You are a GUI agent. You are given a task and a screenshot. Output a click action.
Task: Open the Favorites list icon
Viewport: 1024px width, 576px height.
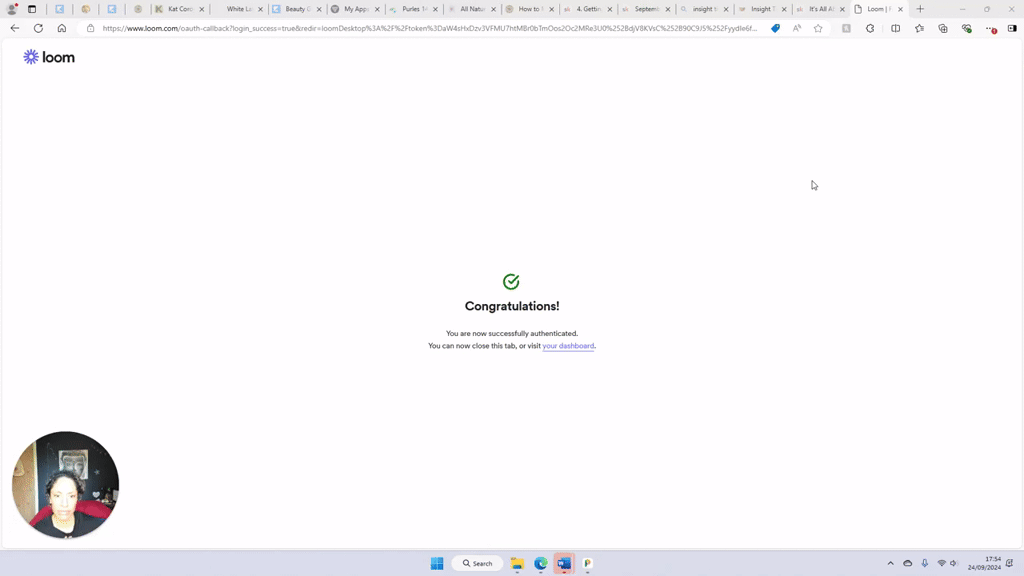(920, 28)
